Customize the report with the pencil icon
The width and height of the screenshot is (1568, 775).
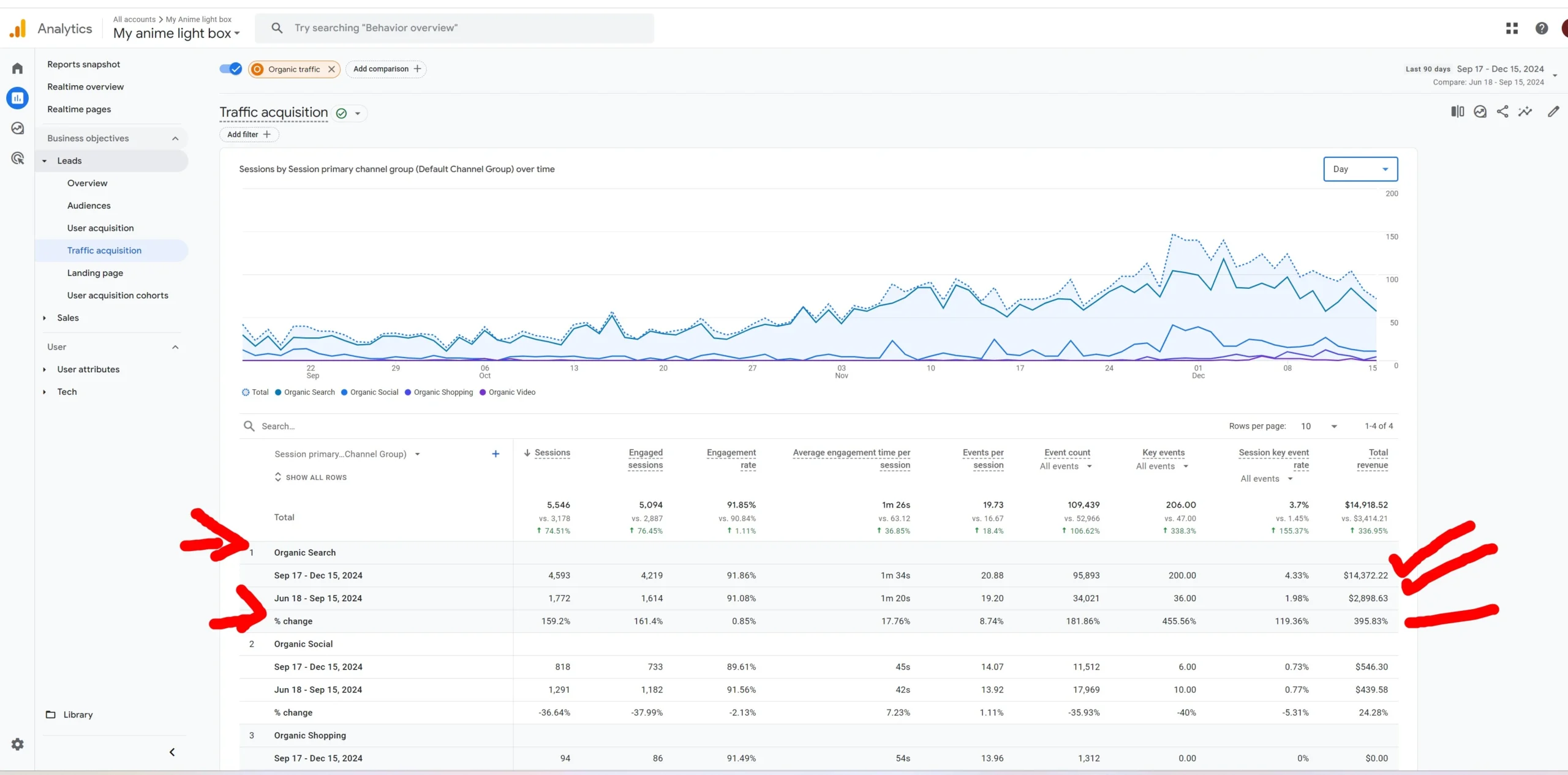1553,111
